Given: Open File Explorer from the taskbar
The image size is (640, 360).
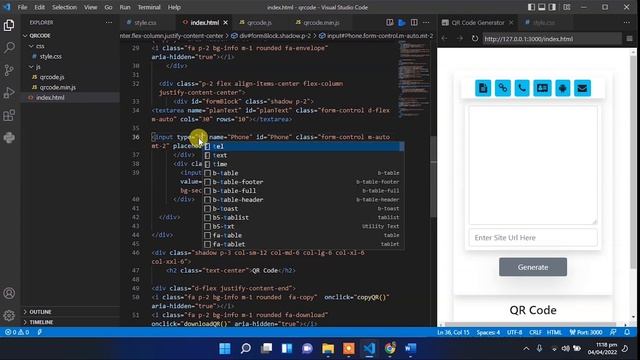Looking at the screenshot, I should (328, 348).
